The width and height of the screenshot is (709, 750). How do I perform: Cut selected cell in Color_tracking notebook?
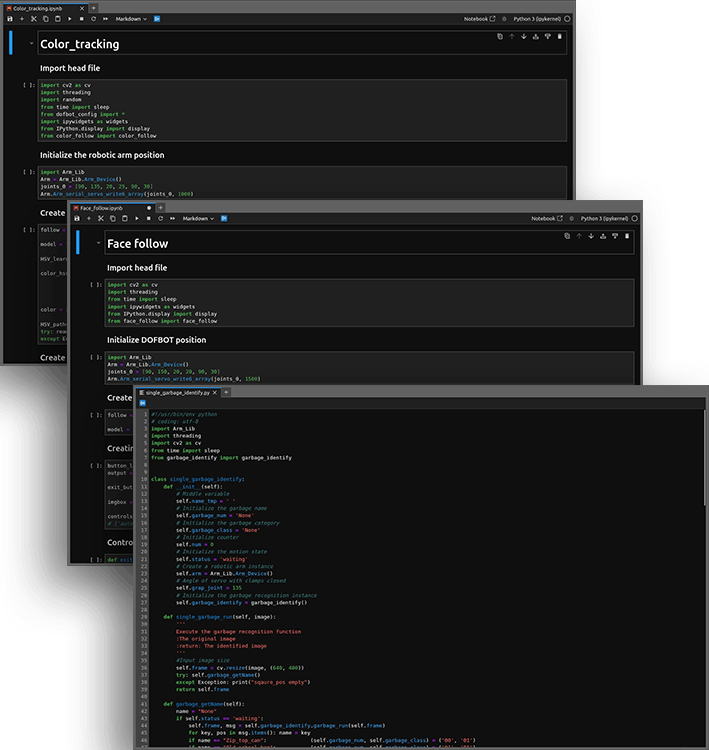tap(33, 19)
